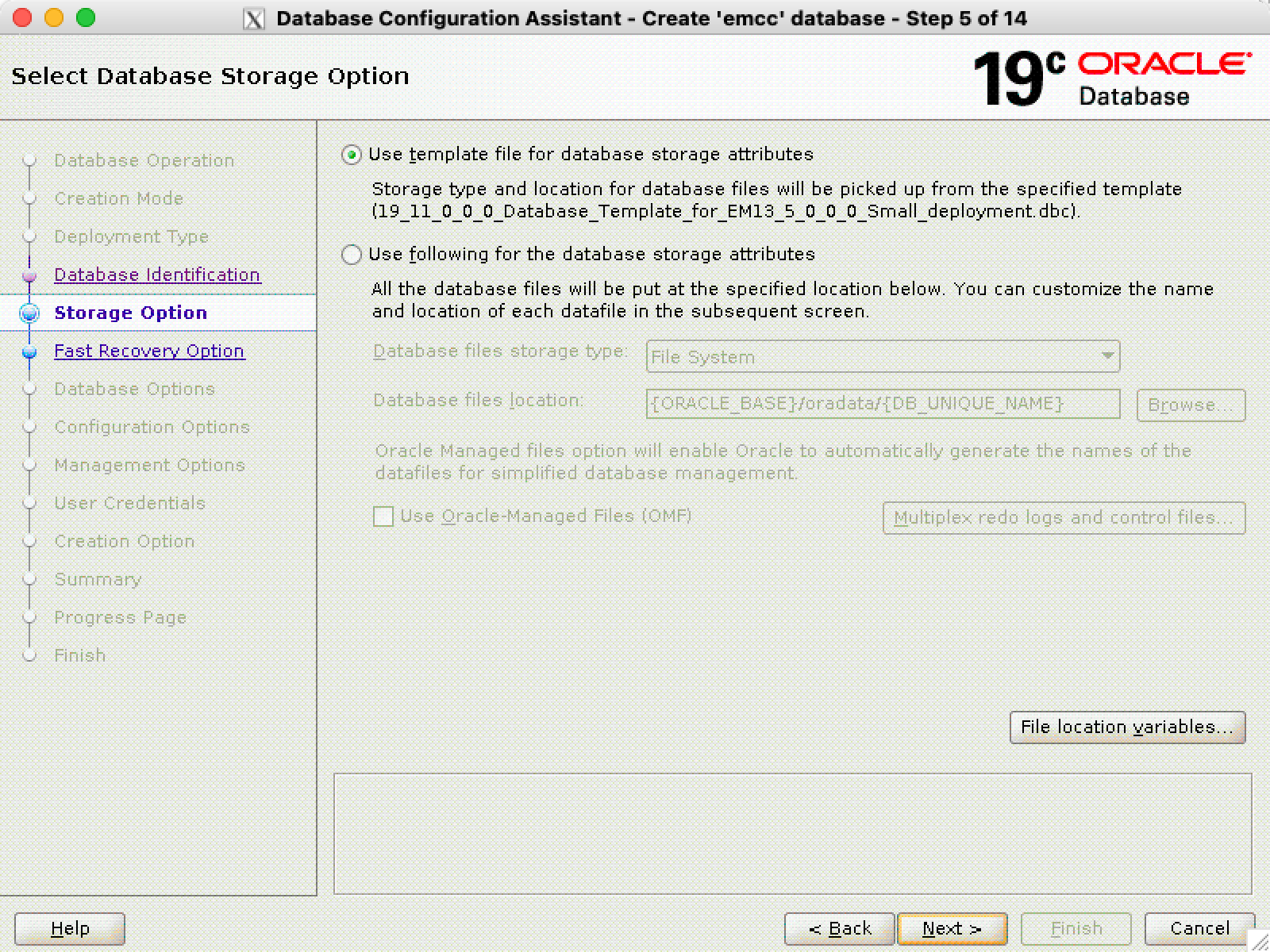The image size is (1270, 952).
Task: Click the Oracle Database 19c logo
Action: 1111,77
